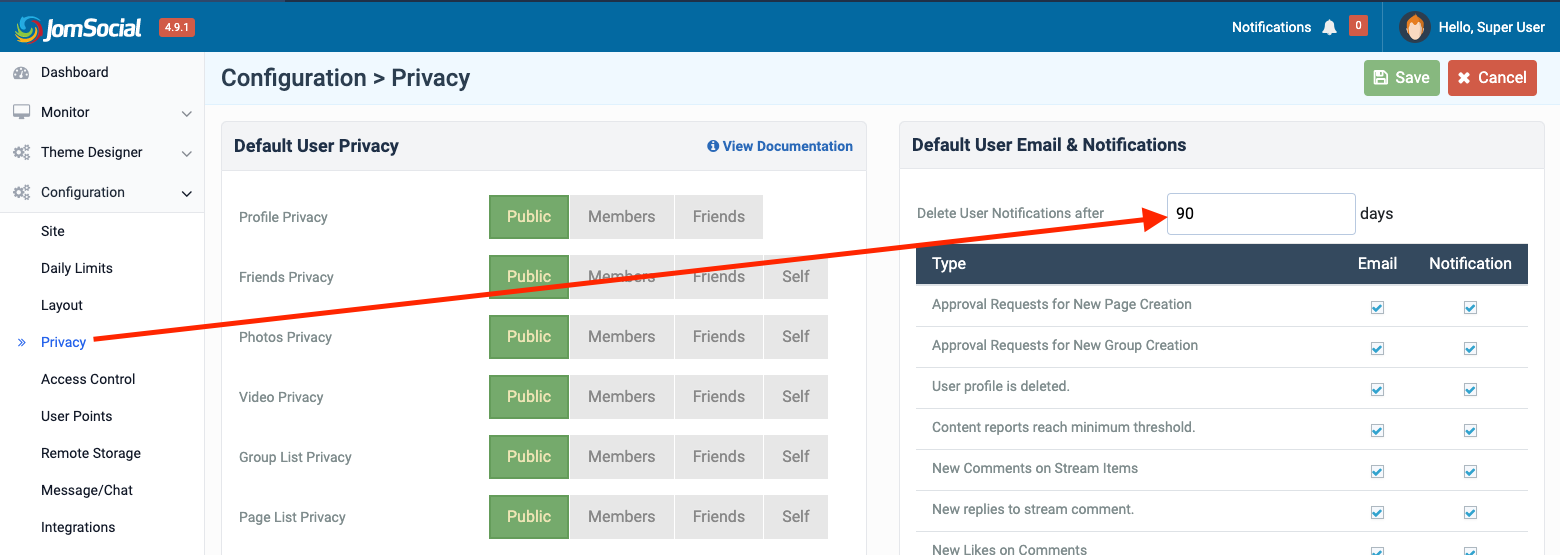The image size is (1560, 555).
Task: Click the red notification count badge
Action: pos(1358,26)
